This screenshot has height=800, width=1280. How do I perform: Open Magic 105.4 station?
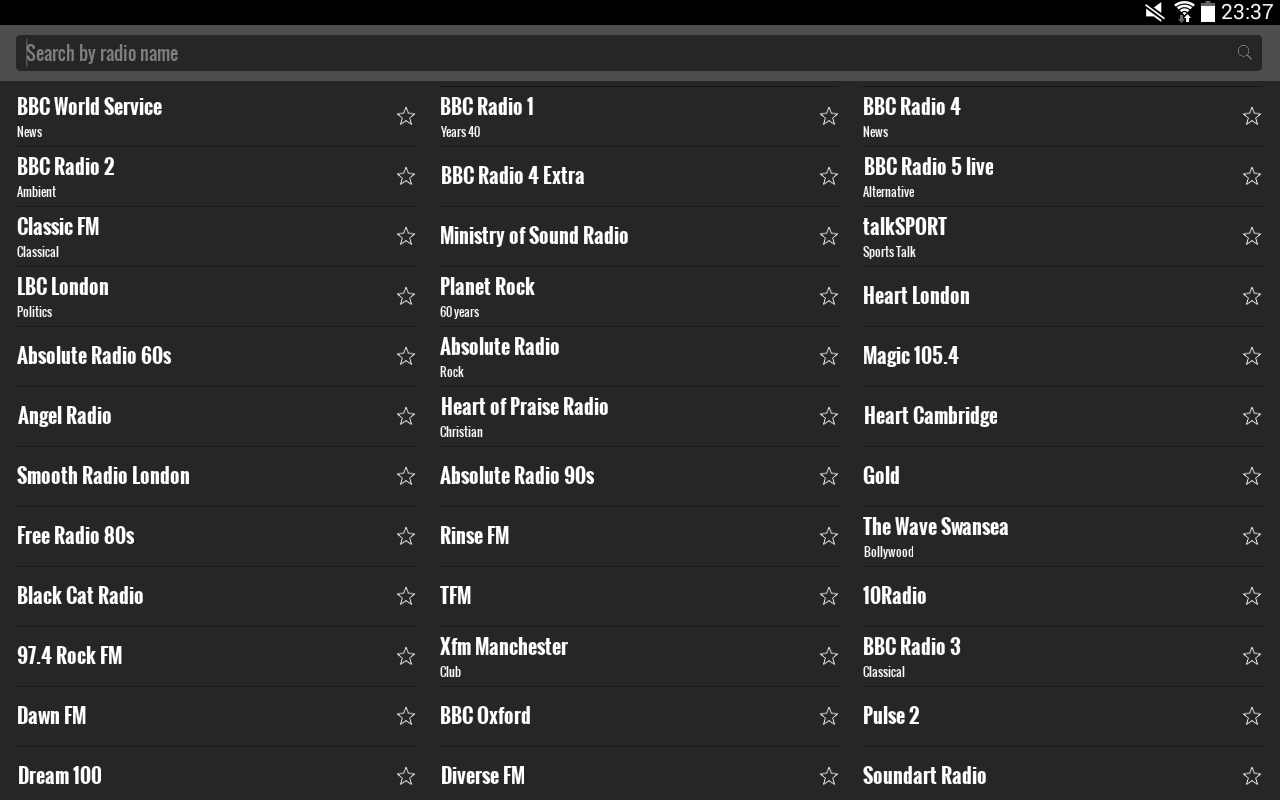coord(911,356)
